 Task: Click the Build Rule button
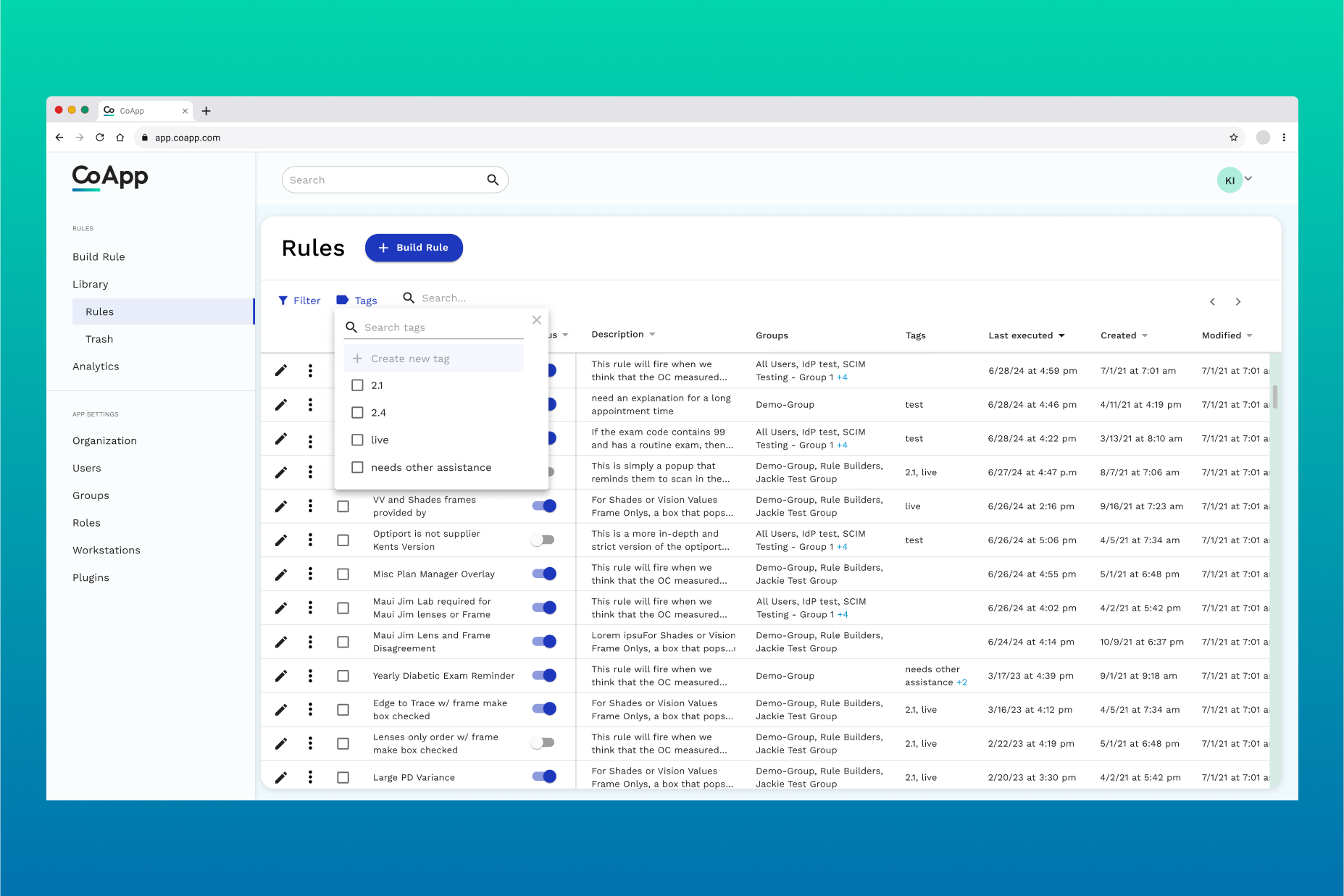tap(414, 248)
